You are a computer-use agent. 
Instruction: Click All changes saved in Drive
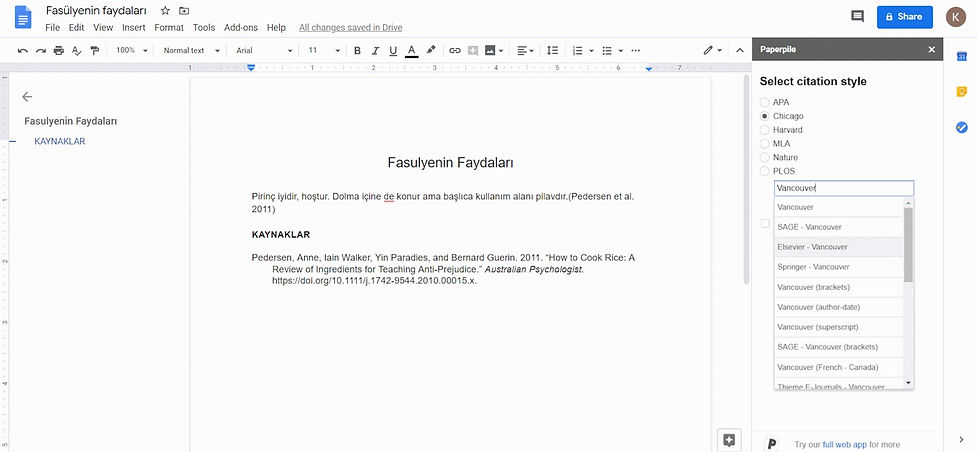point(350,27)
